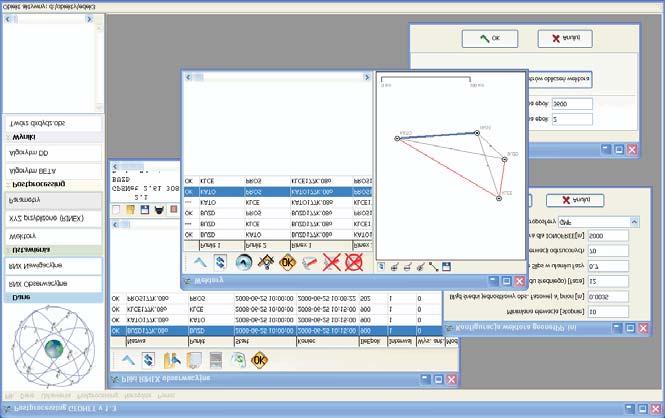Click the OK diamond icon in Pliki RINEX toolbar
This screenshot has width=665, height=418.
click(x=260, y=360)
